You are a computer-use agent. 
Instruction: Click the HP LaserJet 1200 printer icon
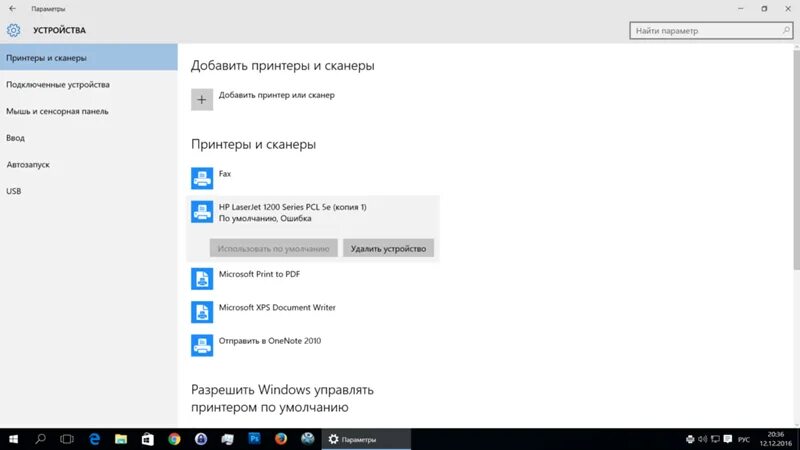tap(202, 212)
